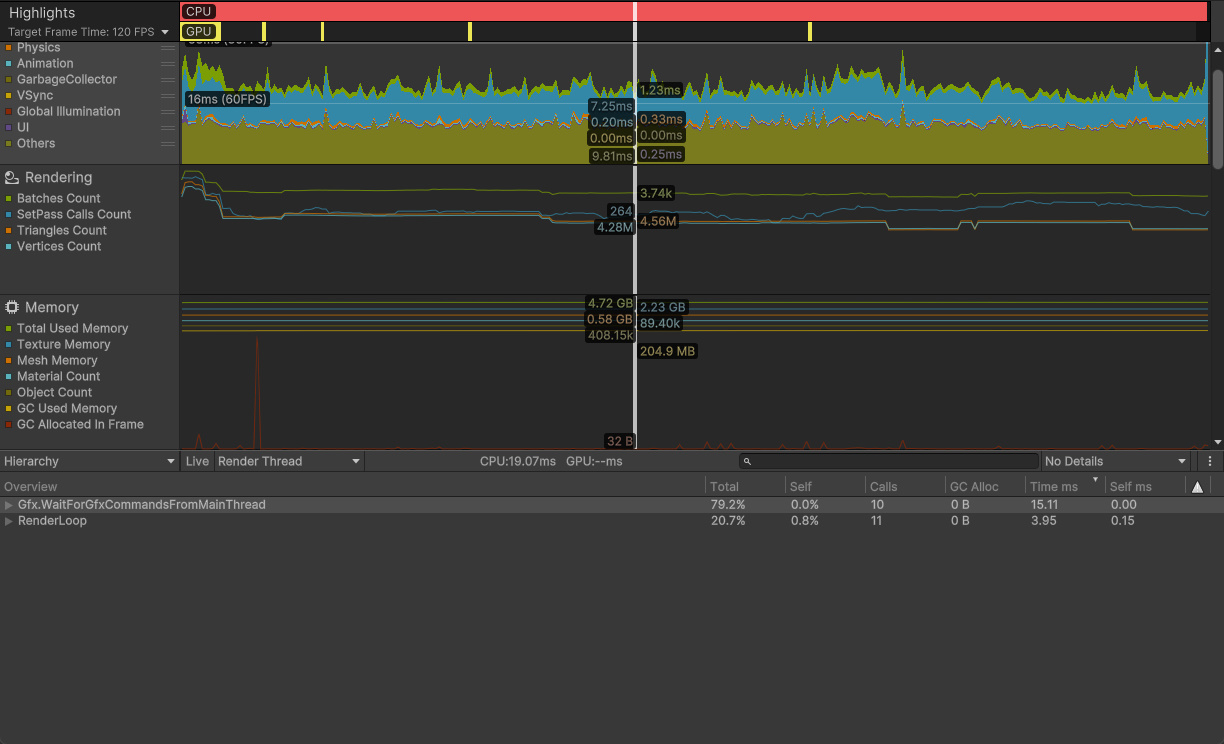Click the Highlights module title

click(x=42, y=13)
